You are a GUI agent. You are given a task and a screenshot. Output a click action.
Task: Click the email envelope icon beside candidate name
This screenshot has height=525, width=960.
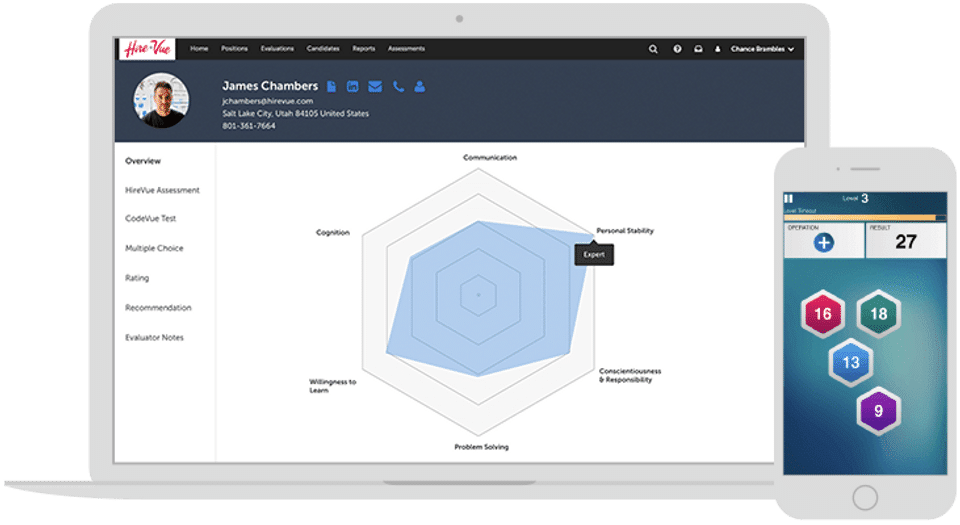click(x=375, y=86)
